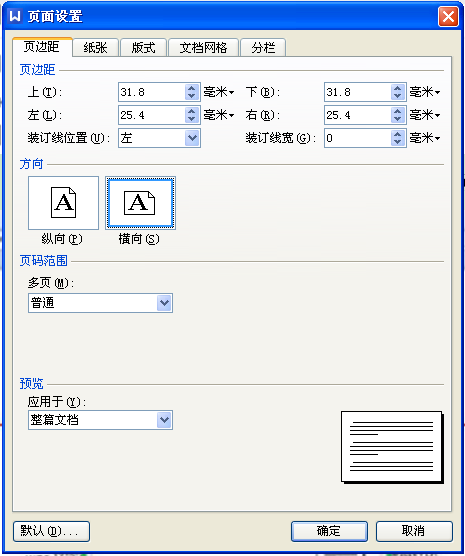Click the WPS Writer logo in title bar
This screenshot has width=465, height=556.
tap(15, 16)
